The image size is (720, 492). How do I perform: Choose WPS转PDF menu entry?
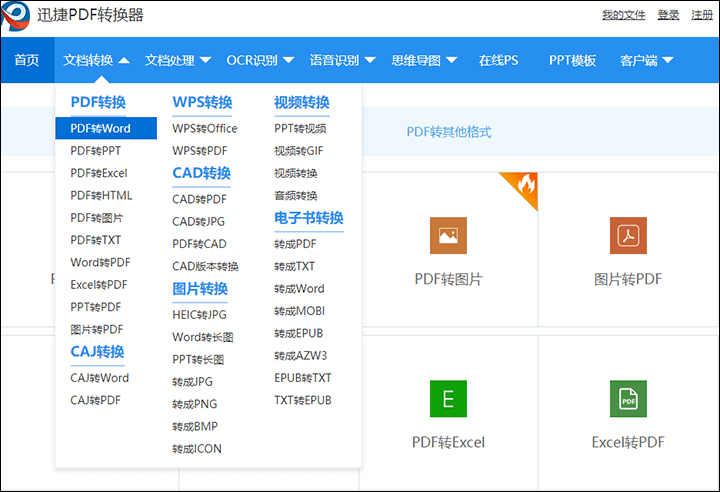click(200, 151)
